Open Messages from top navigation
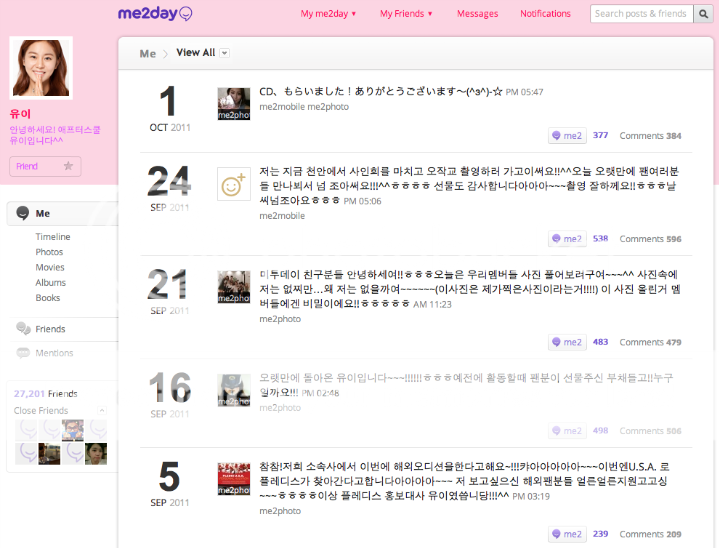This screenshot has width=719, height=548. coord(477,14)
